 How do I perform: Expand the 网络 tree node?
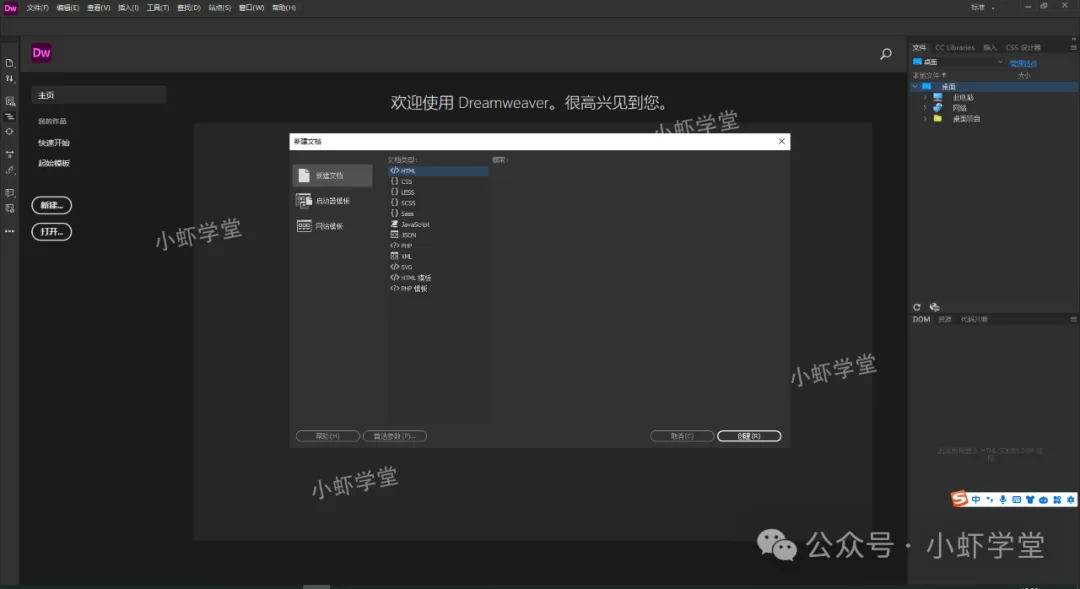click(925, 108)
